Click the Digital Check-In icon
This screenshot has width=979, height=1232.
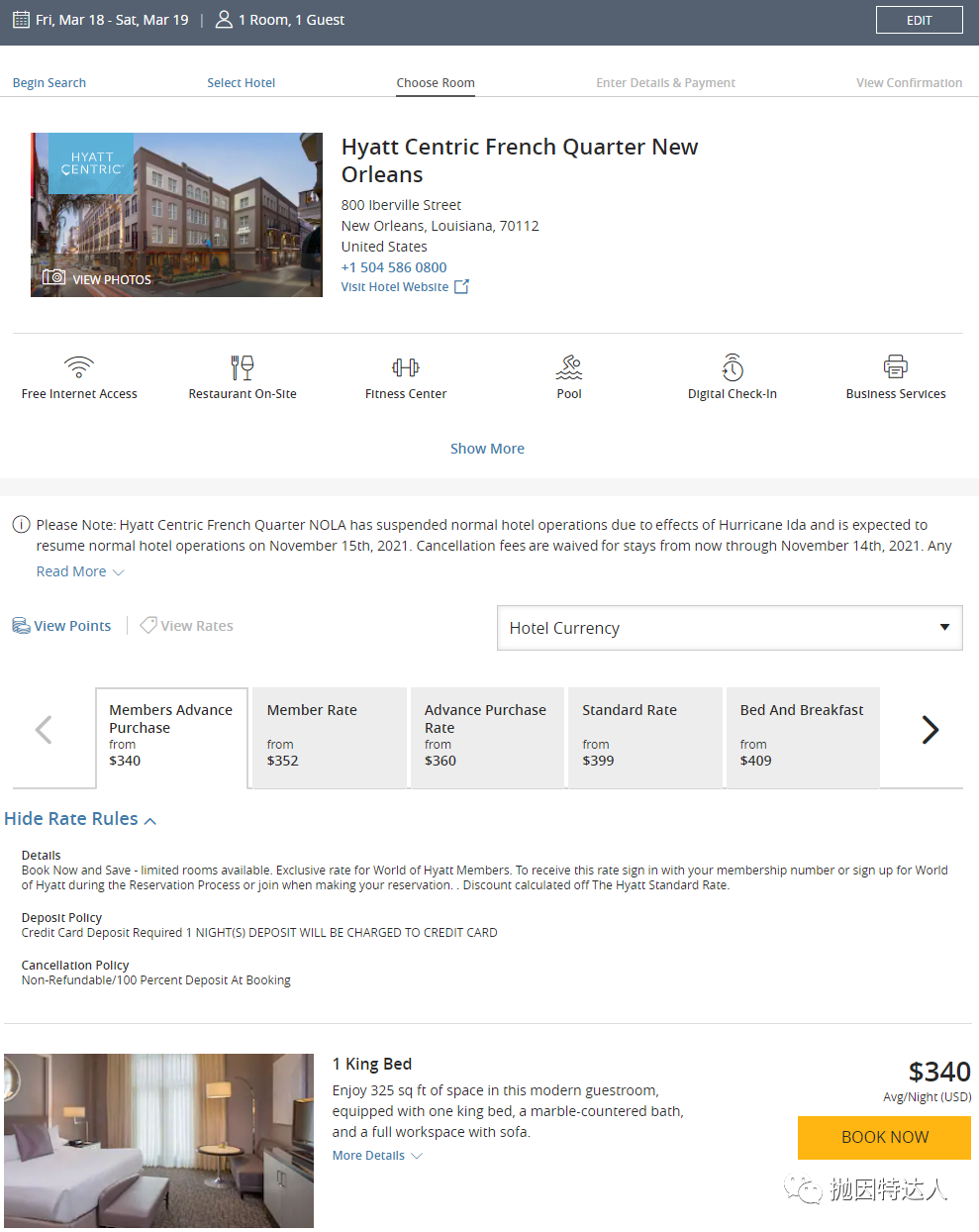tap(733, 367)
